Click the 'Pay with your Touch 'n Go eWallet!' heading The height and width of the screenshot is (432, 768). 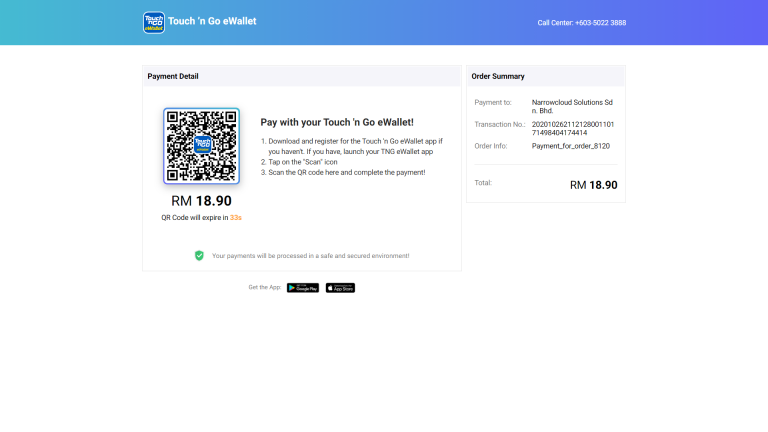click(x=337, y=122)
